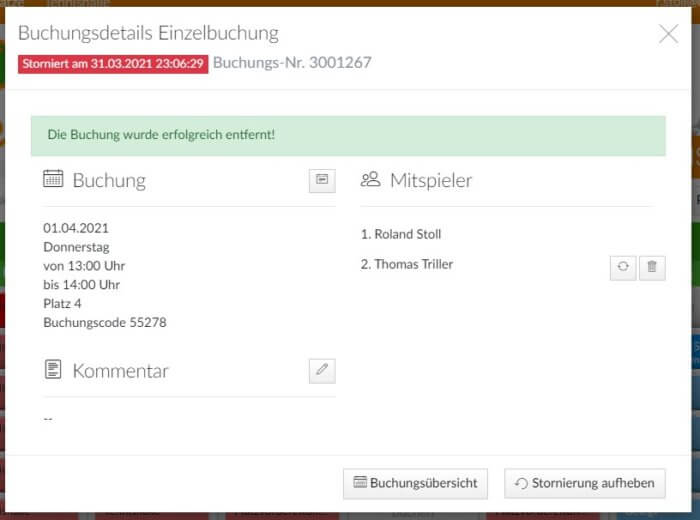Image resolution: width=700 pixels, height=520 pixels.
Task: Open the Buchungsübersicht
Action: tap(415, 483)
